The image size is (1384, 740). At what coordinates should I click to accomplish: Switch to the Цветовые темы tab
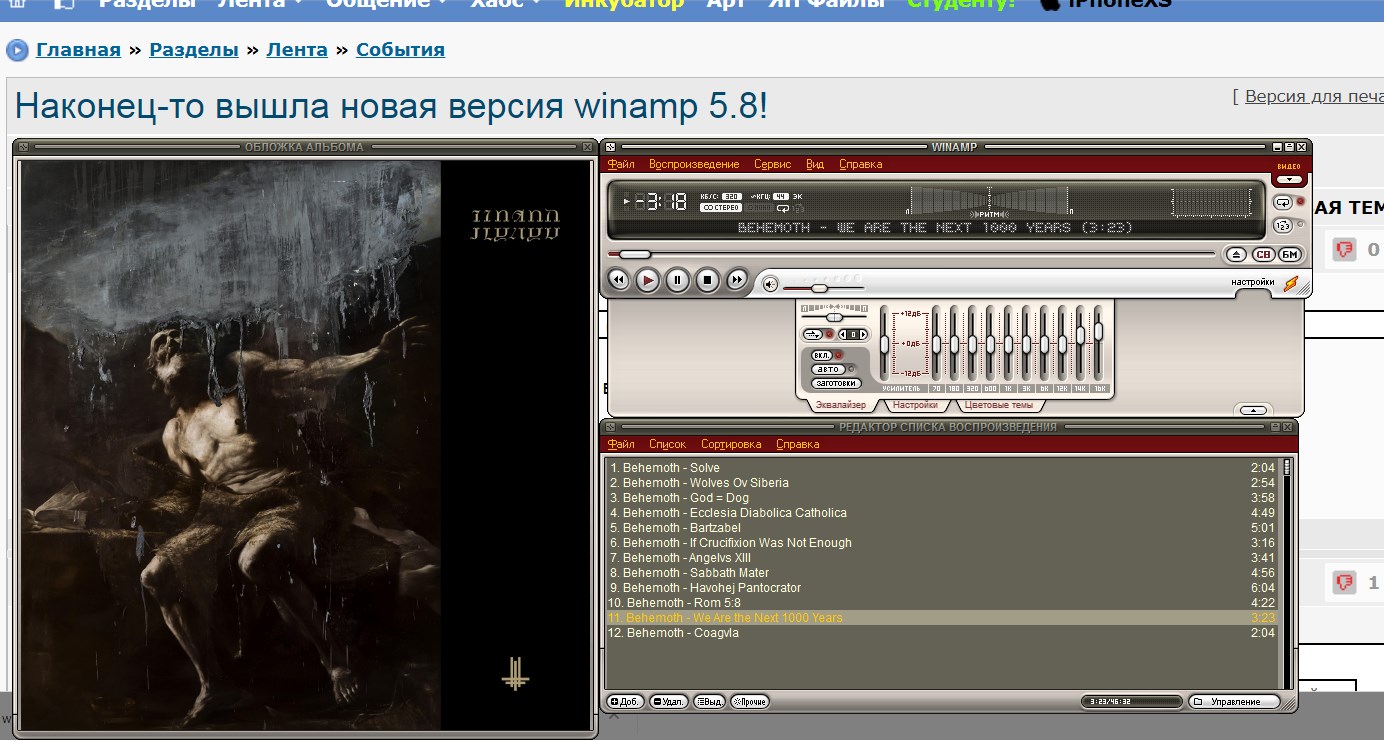(1000, 405)
